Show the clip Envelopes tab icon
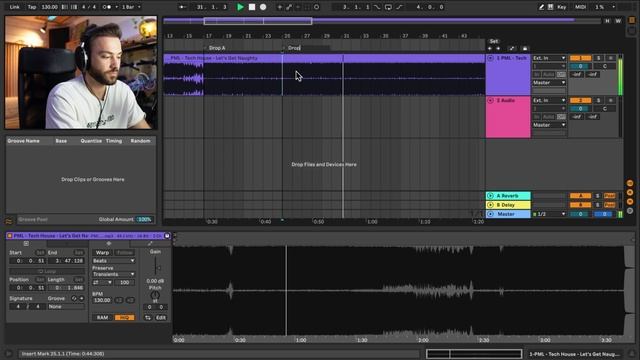 tap(150, 244)
